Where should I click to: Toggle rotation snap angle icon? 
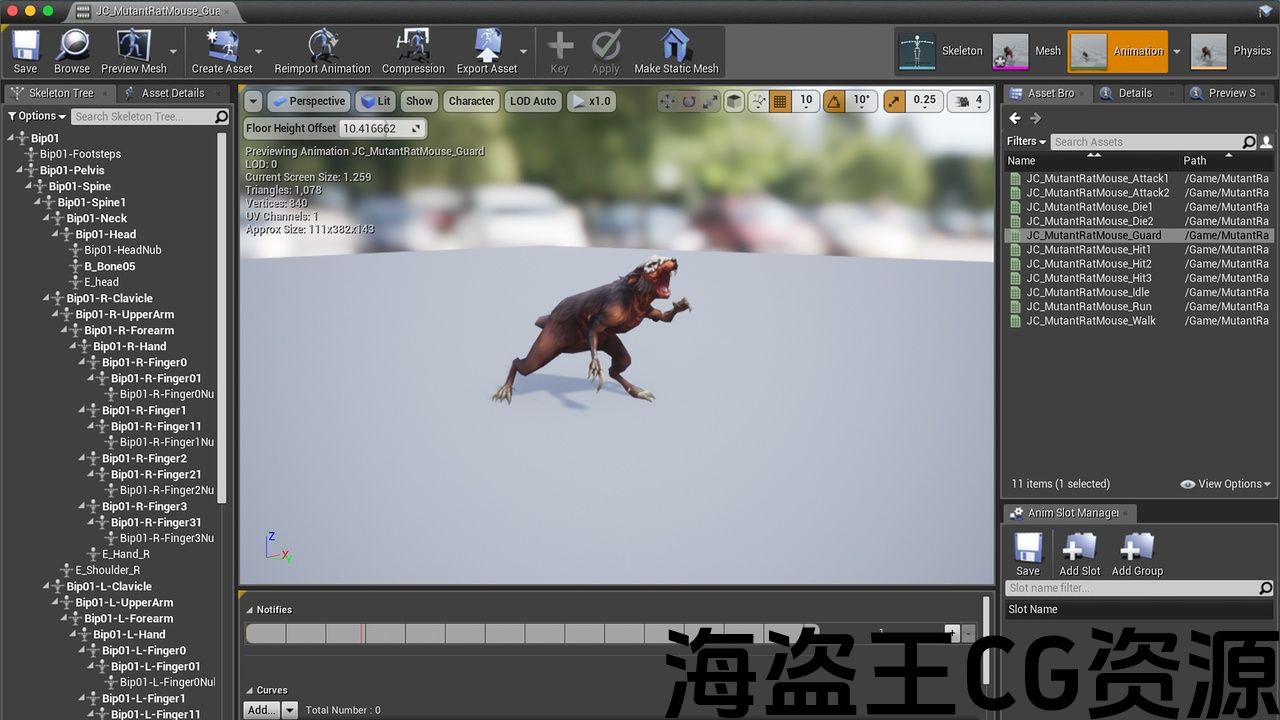tap(834, 101)
